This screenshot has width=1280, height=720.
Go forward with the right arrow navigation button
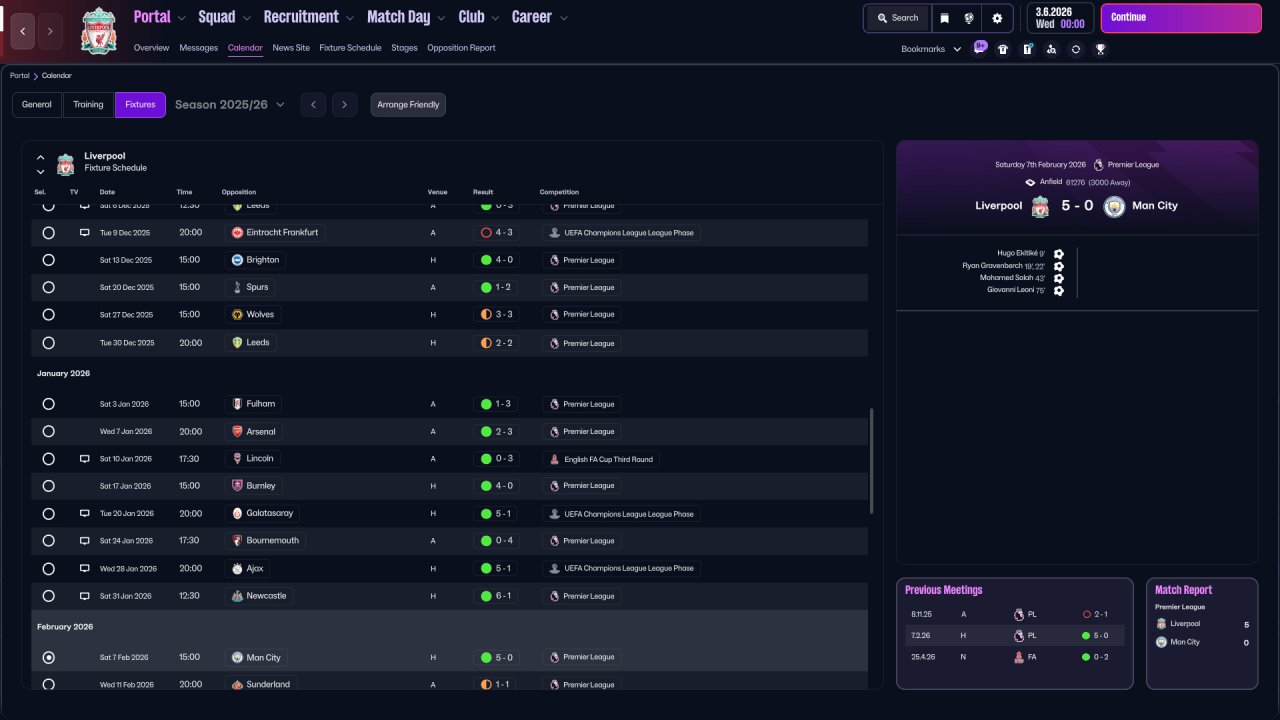[50, 31]
